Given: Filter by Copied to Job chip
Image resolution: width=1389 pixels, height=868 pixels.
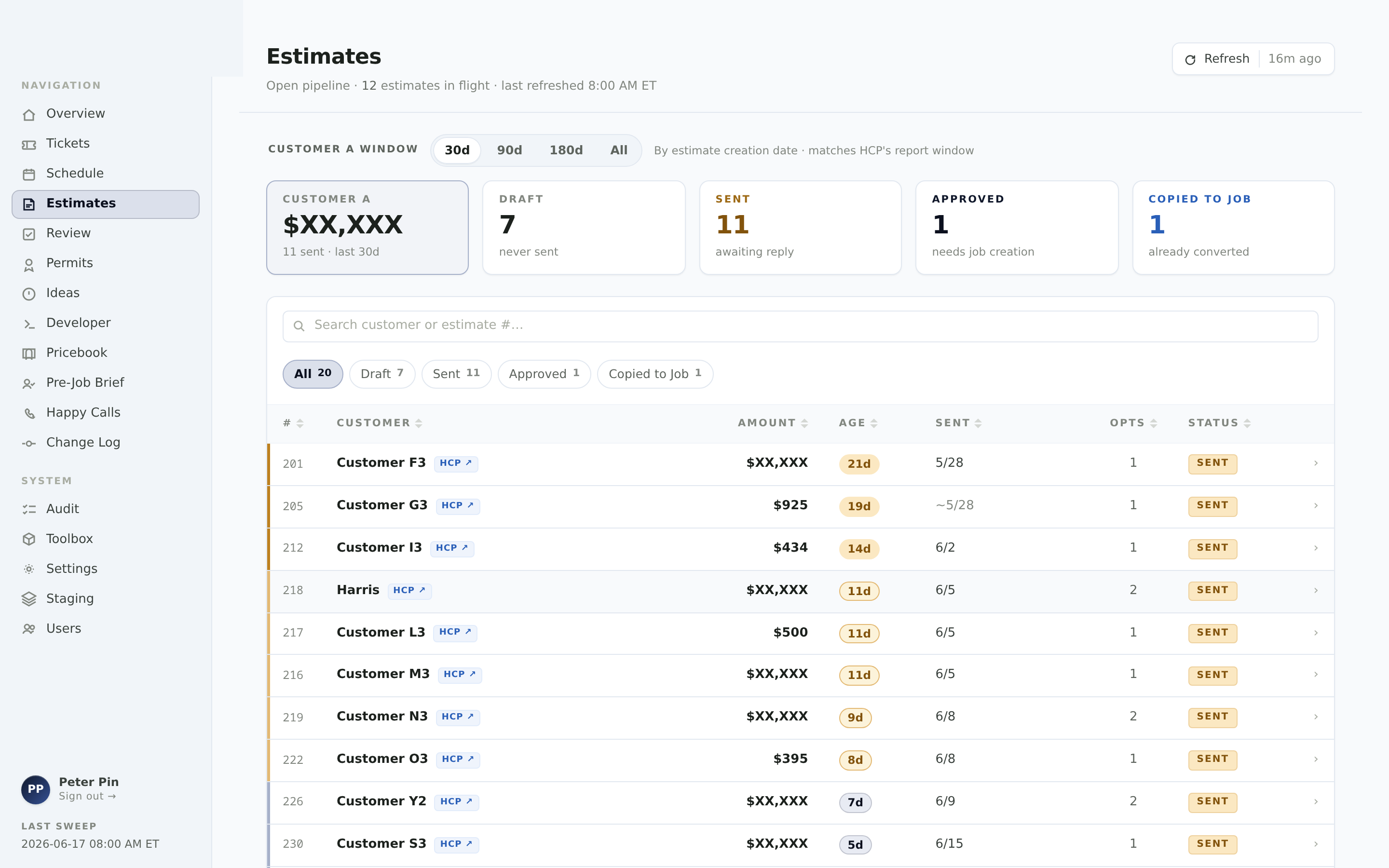Looking at the screenshot, I should [x=655, y=374].
